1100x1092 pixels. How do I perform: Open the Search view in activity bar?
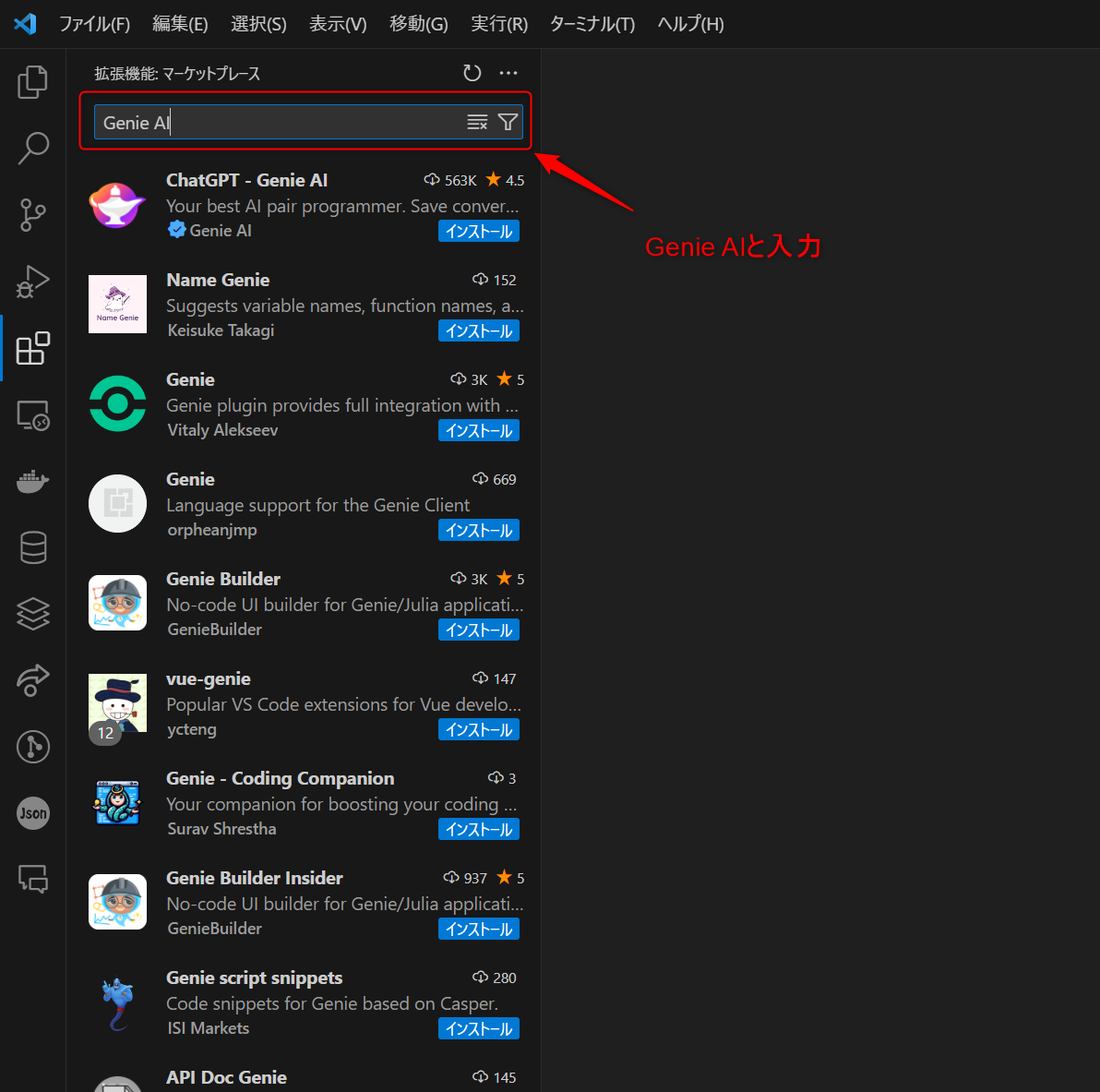click(x=32, y=148)
